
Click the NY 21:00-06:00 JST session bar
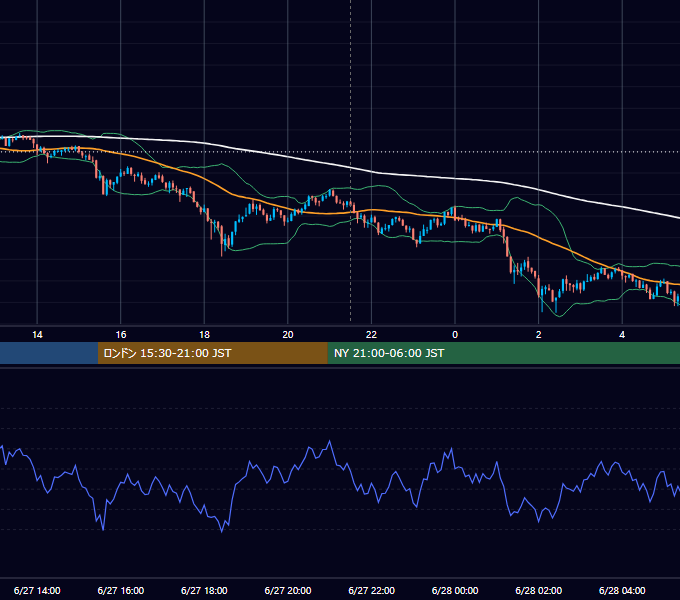pyautogui.click(x=503, y=353)
